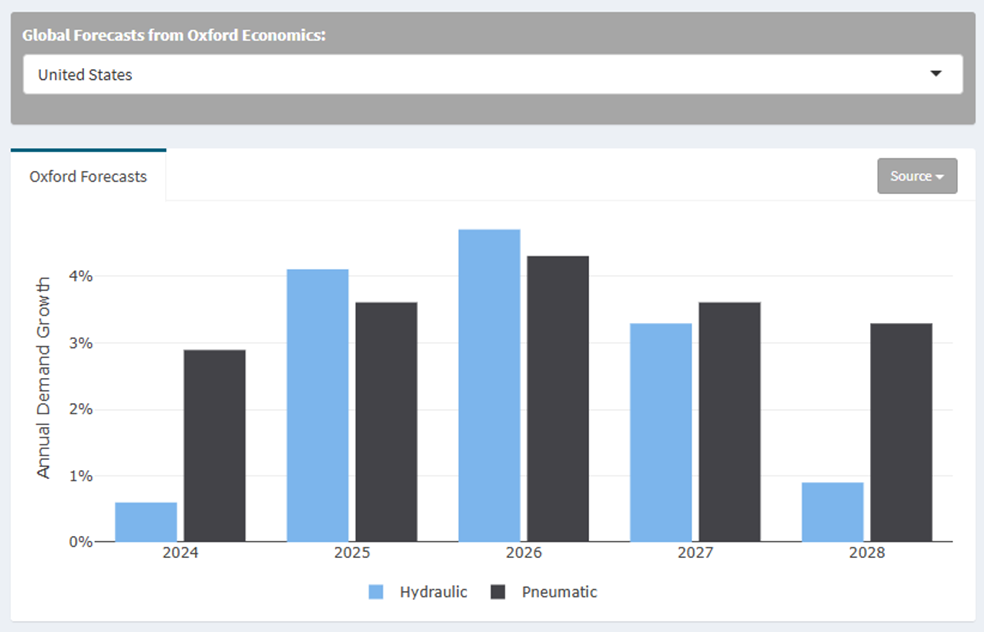Click the caret arrow in country selector
This screenshot has height=632, width=984.
click(936, 74)
